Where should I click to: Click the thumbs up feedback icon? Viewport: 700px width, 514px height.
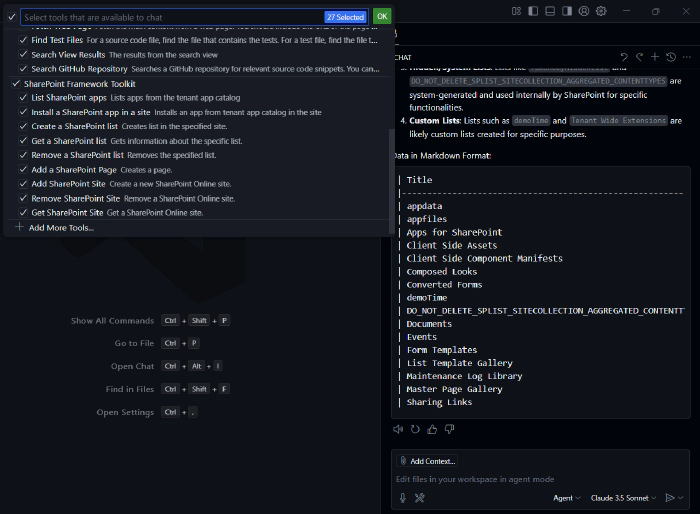pos(432,429)
